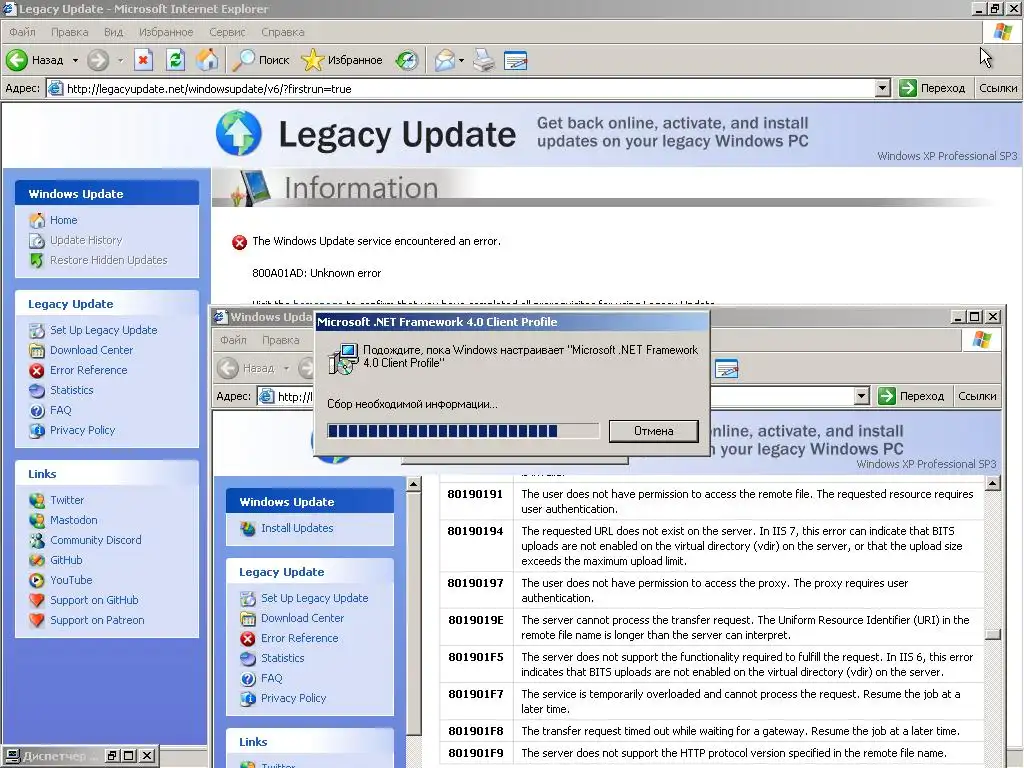Click the History clock icon in main toolbar
Image resolution: width=1024 pixels, height=768 pixels.
click(407, 60)
